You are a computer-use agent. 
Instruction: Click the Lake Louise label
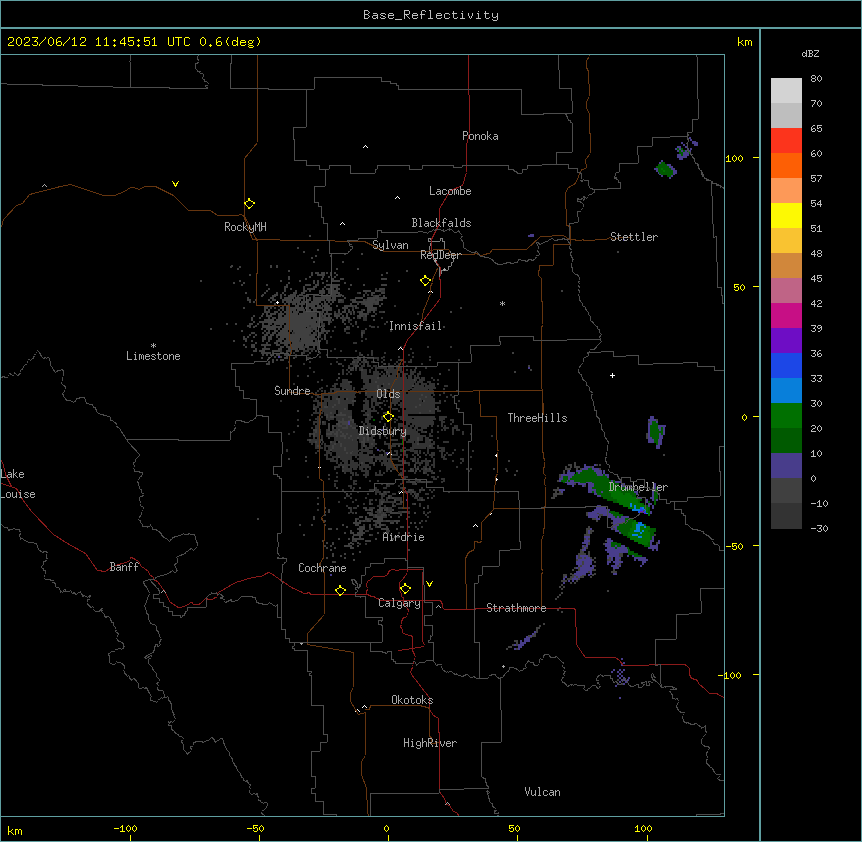(18, 484)
